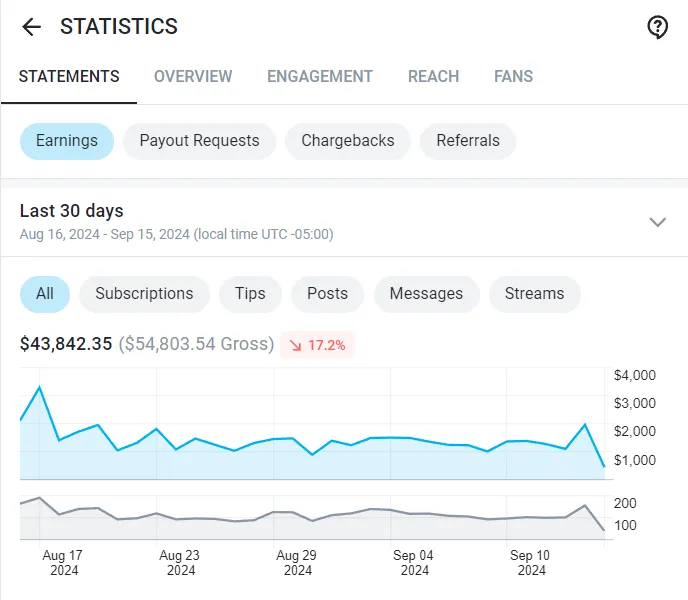
Task: Click the back arrow icon
Action: pyautogui.click(x=32, y=27)
